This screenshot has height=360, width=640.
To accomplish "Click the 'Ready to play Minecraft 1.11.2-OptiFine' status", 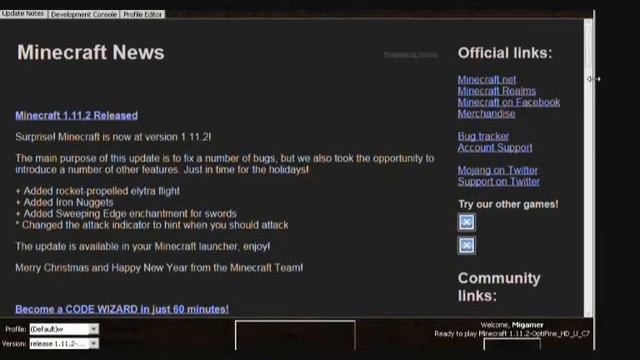I will (x=512, y=333).
